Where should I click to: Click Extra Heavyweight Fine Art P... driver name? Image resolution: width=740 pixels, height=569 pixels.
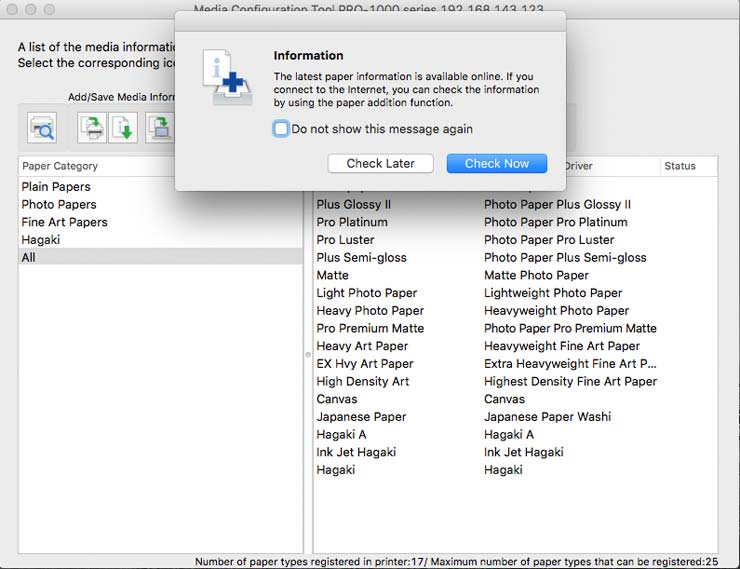[570, 364]
